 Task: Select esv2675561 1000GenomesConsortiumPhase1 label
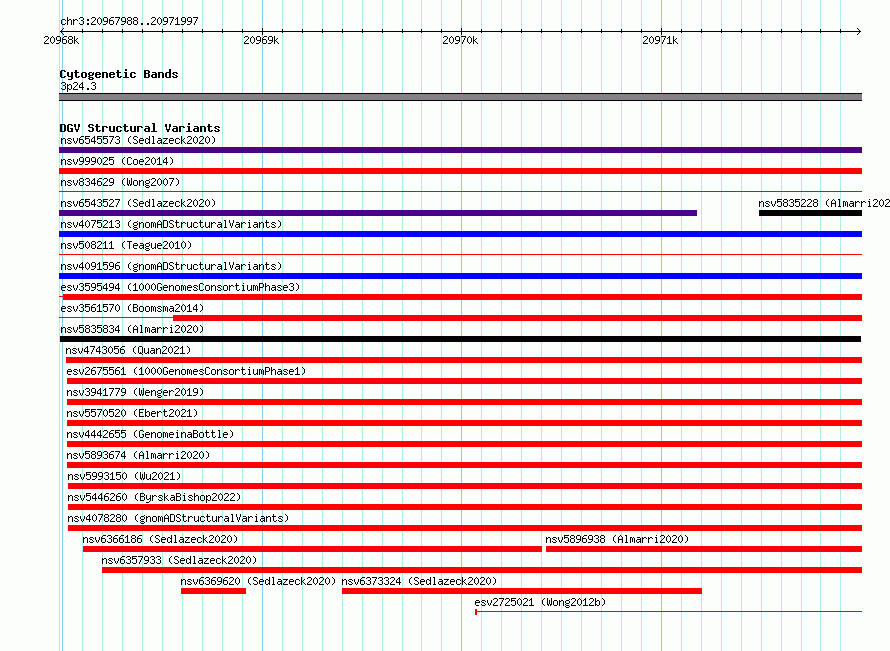(x=186, y=371)
